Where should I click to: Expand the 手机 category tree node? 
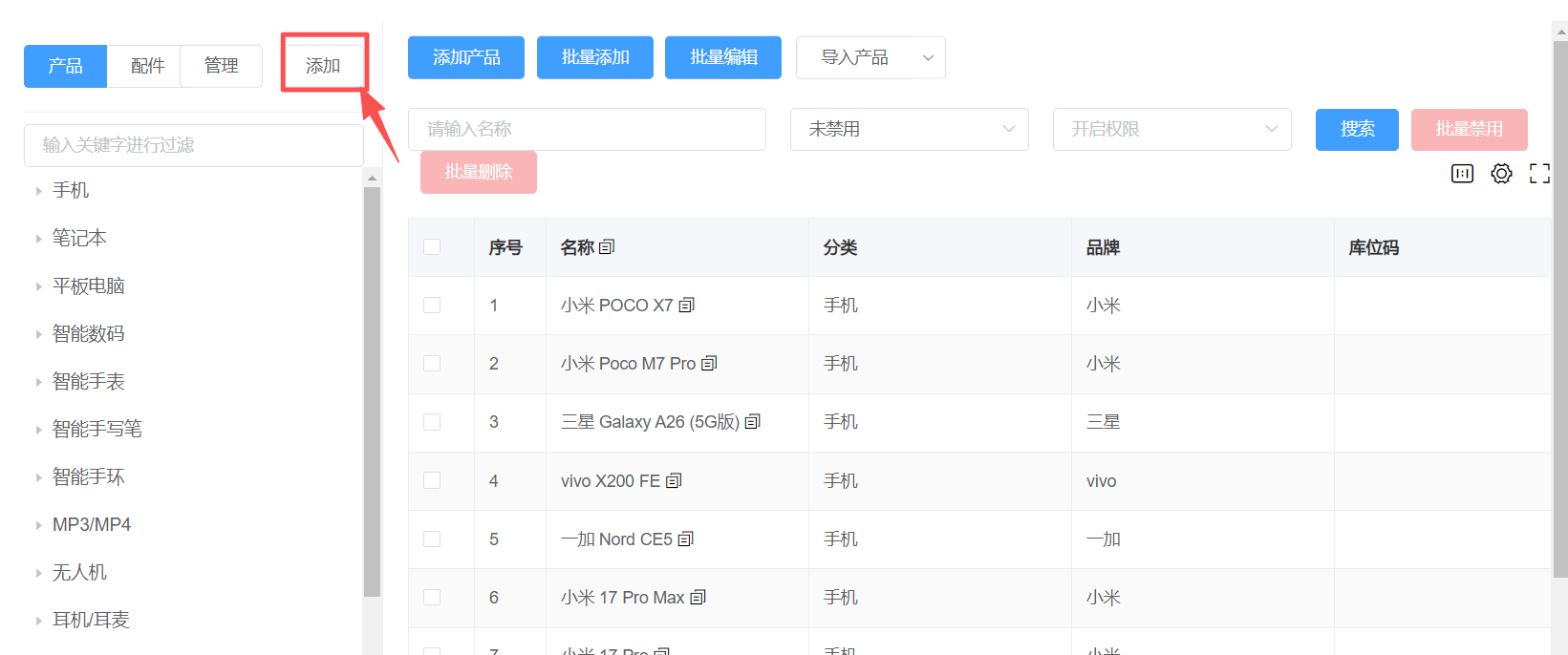click(x=39, y=191)
